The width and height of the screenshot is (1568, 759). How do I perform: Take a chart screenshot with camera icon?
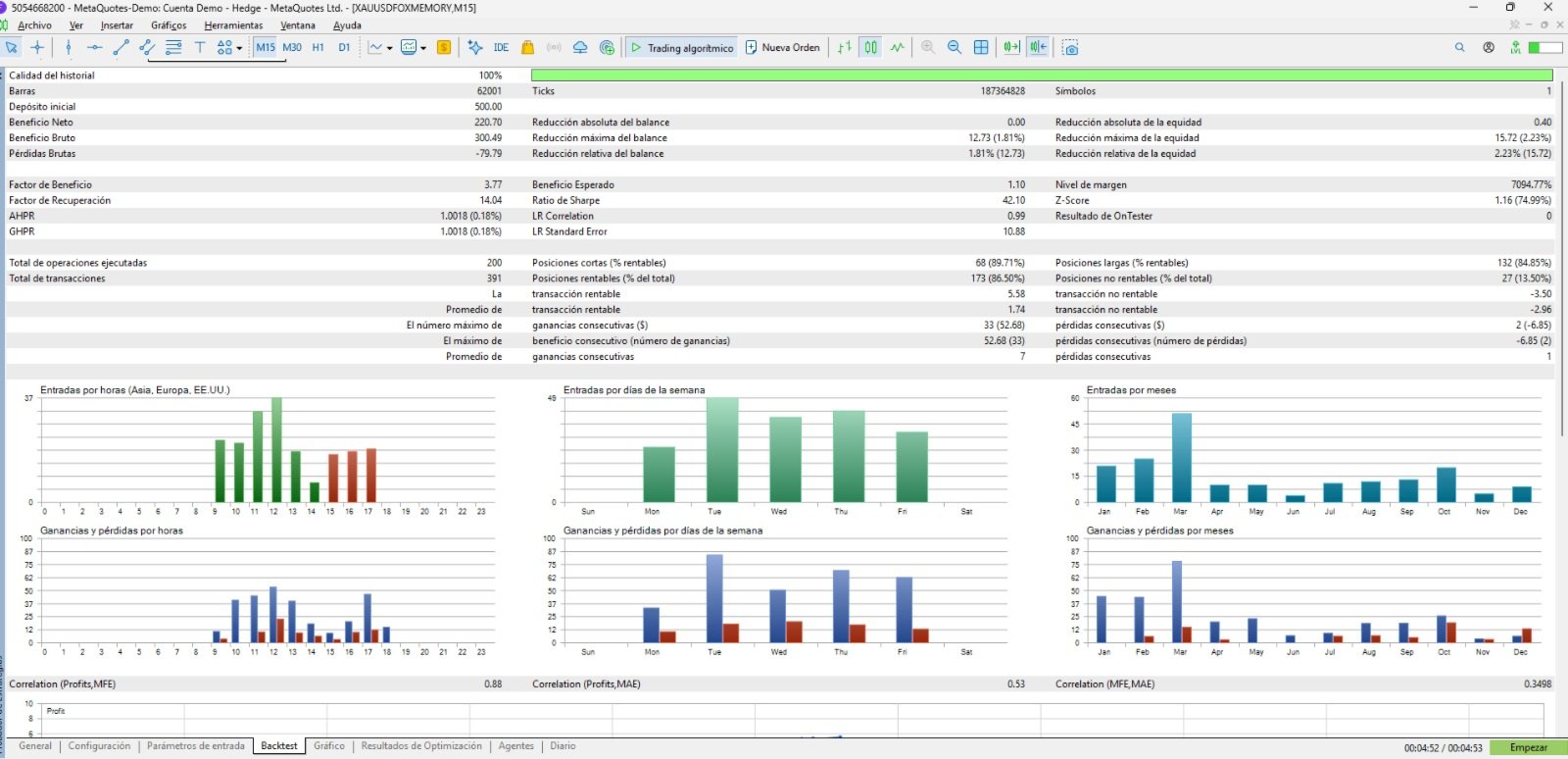point(1070,47)
